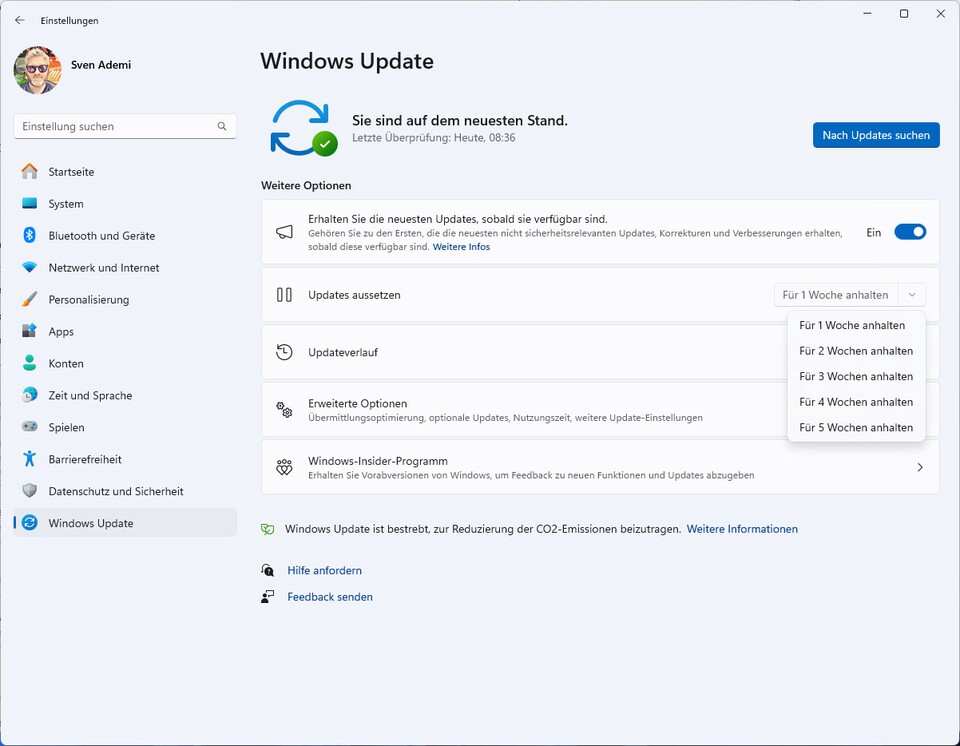Click the search magnifier in Einstellung suchen
This screenshot has width=960, height=746.
click(221, 126)
